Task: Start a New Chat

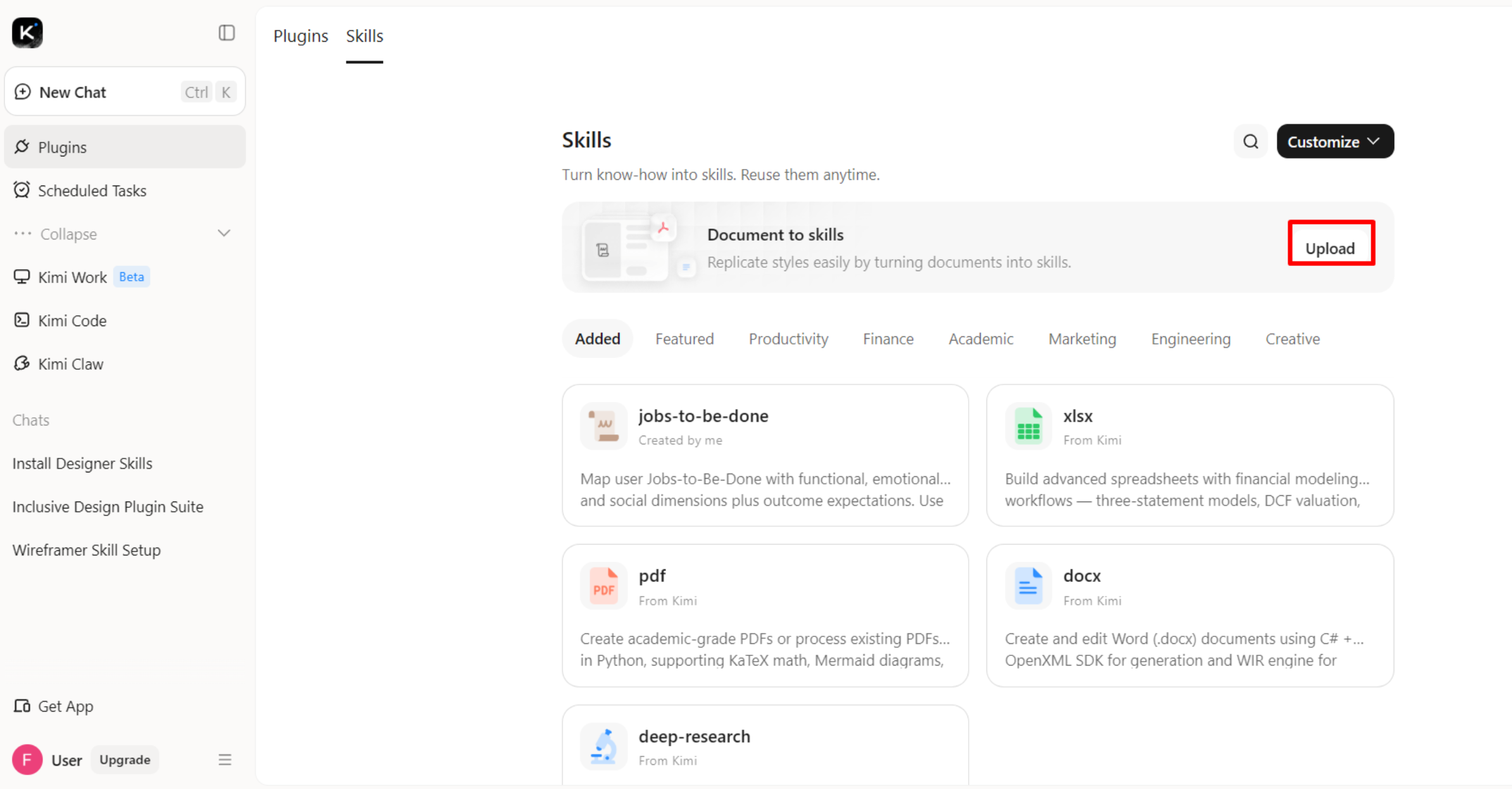Action: tap(125, 92)
